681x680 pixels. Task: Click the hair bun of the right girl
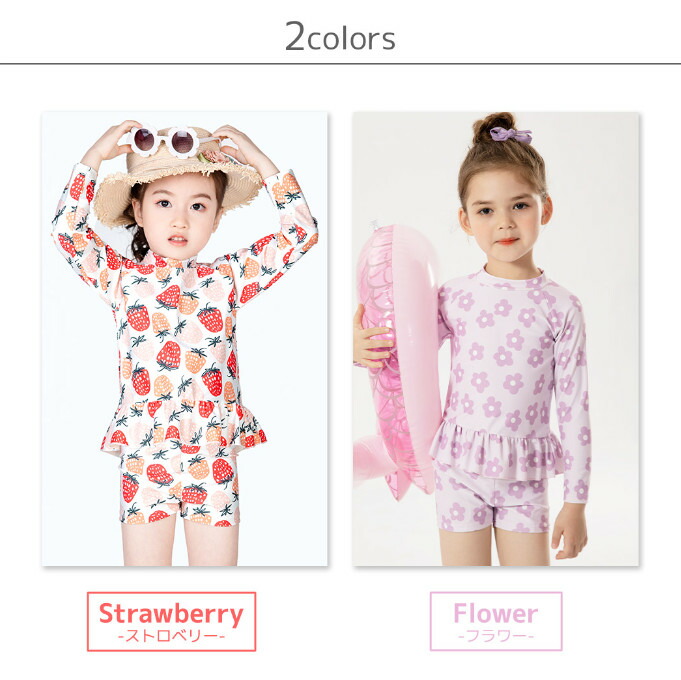[x=494, y=126]
